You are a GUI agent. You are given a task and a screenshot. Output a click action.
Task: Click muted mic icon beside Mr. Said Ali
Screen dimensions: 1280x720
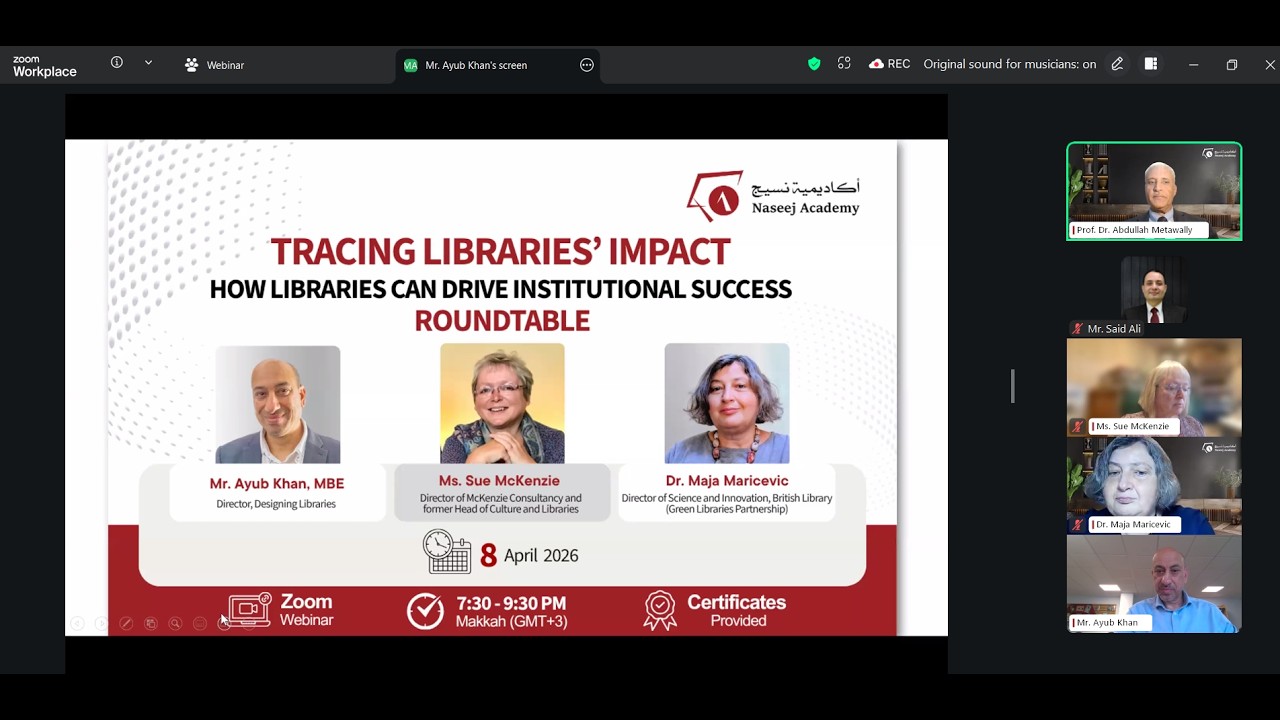1077,329
